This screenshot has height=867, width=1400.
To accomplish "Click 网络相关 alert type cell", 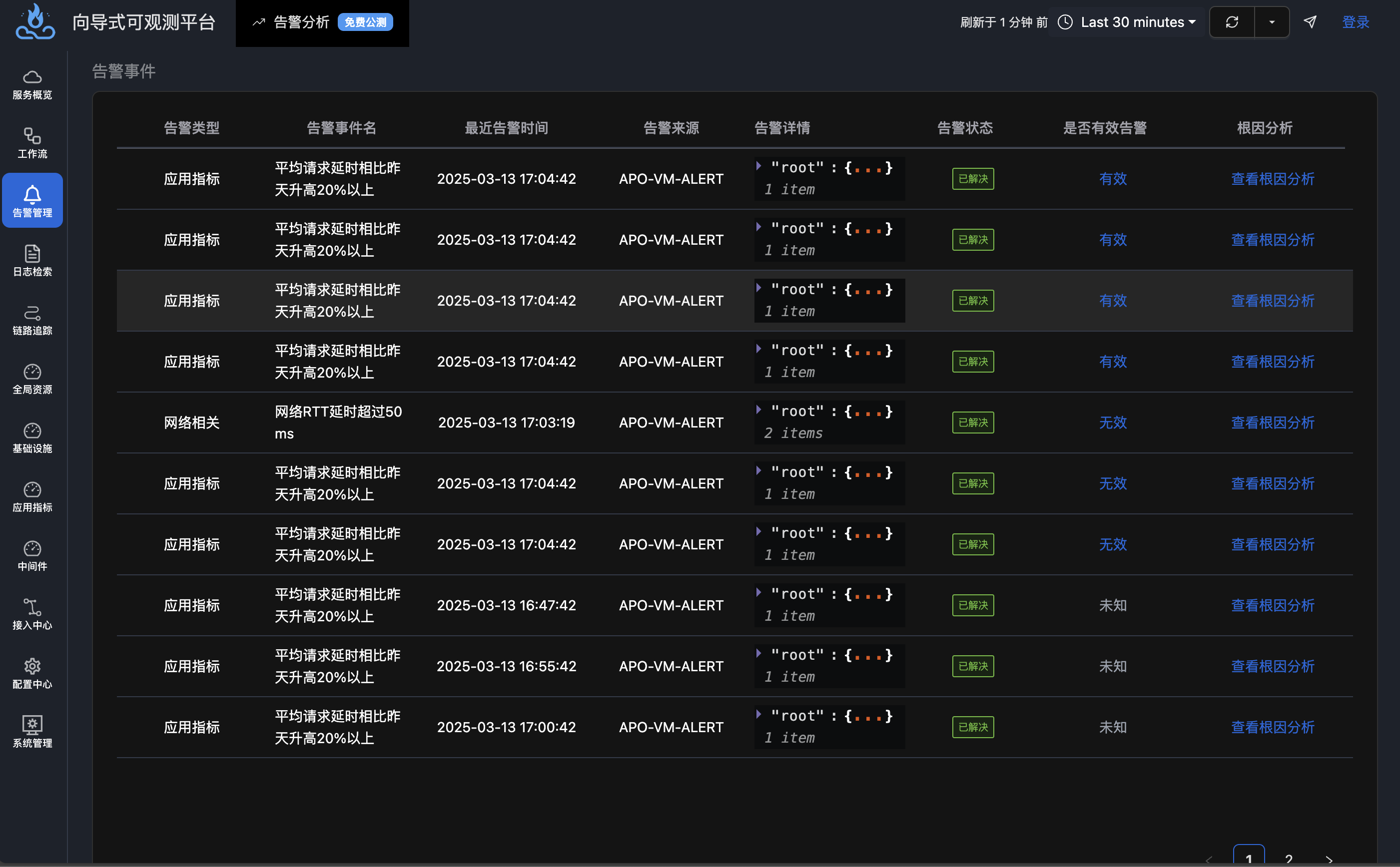I will point(191,423).
